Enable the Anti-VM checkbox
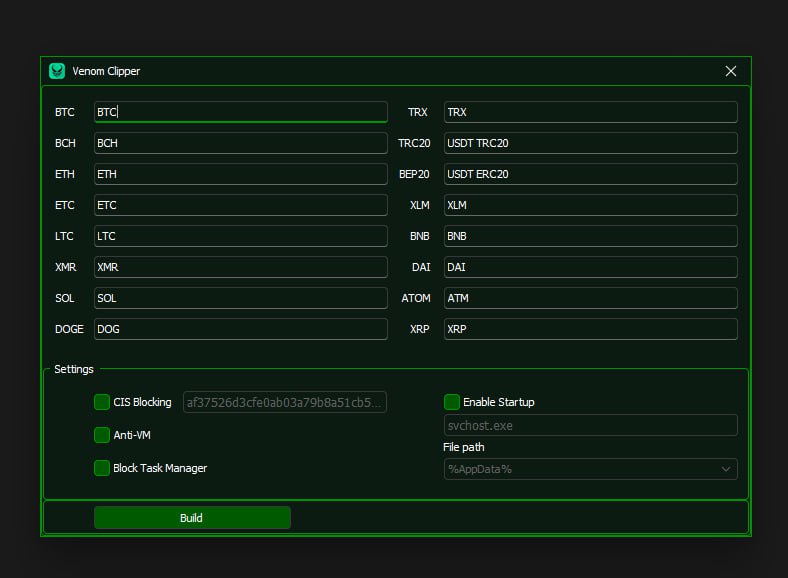 pos(102,435)
